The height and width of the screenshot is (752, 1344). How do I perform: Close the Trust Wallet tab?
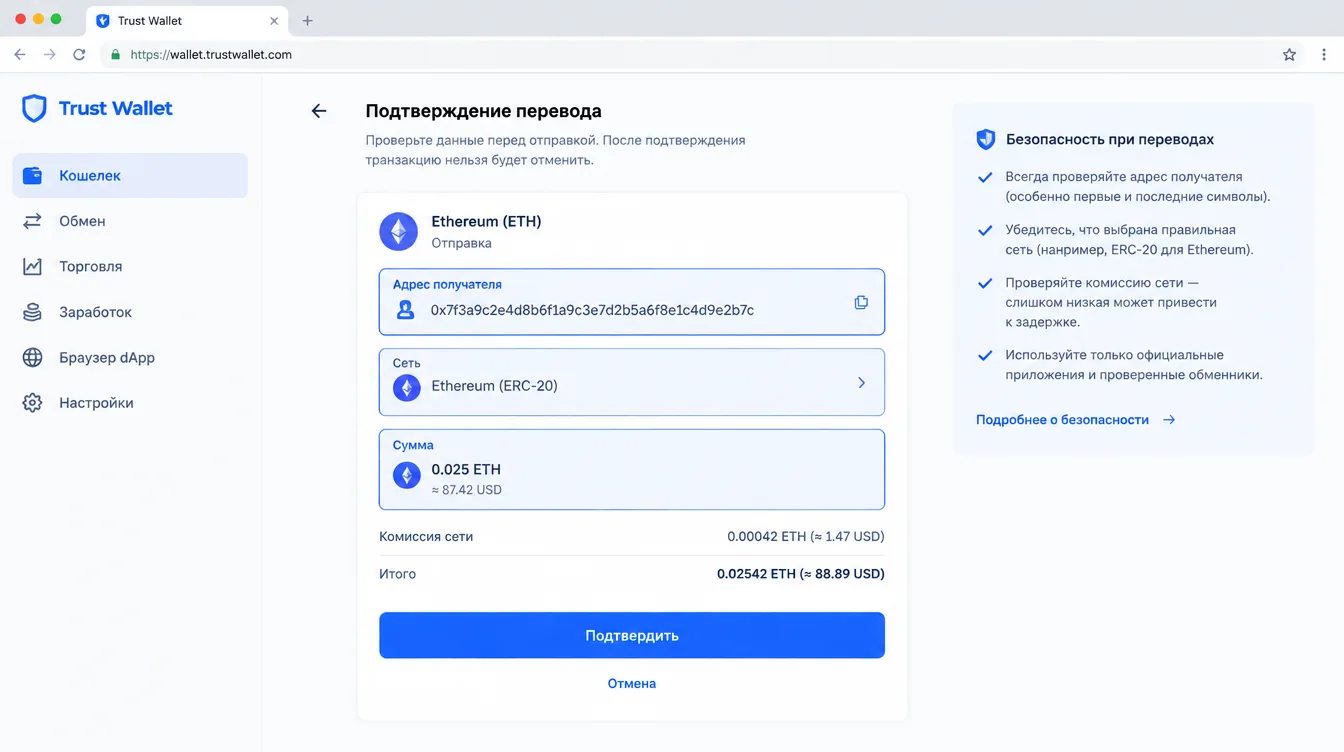[275, 21]
